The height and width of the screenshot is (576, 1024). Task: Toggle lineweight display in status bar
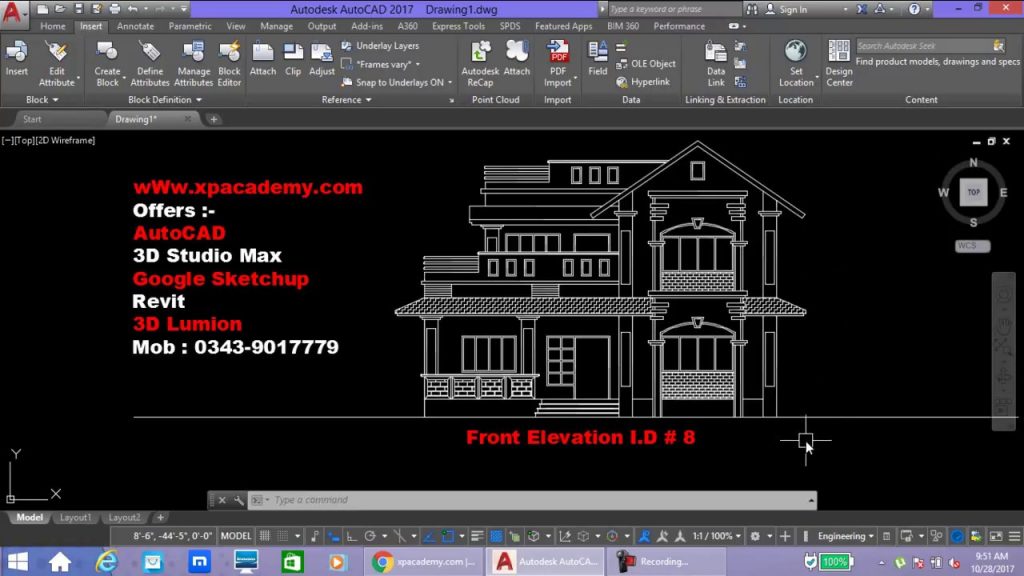[477, 536]
